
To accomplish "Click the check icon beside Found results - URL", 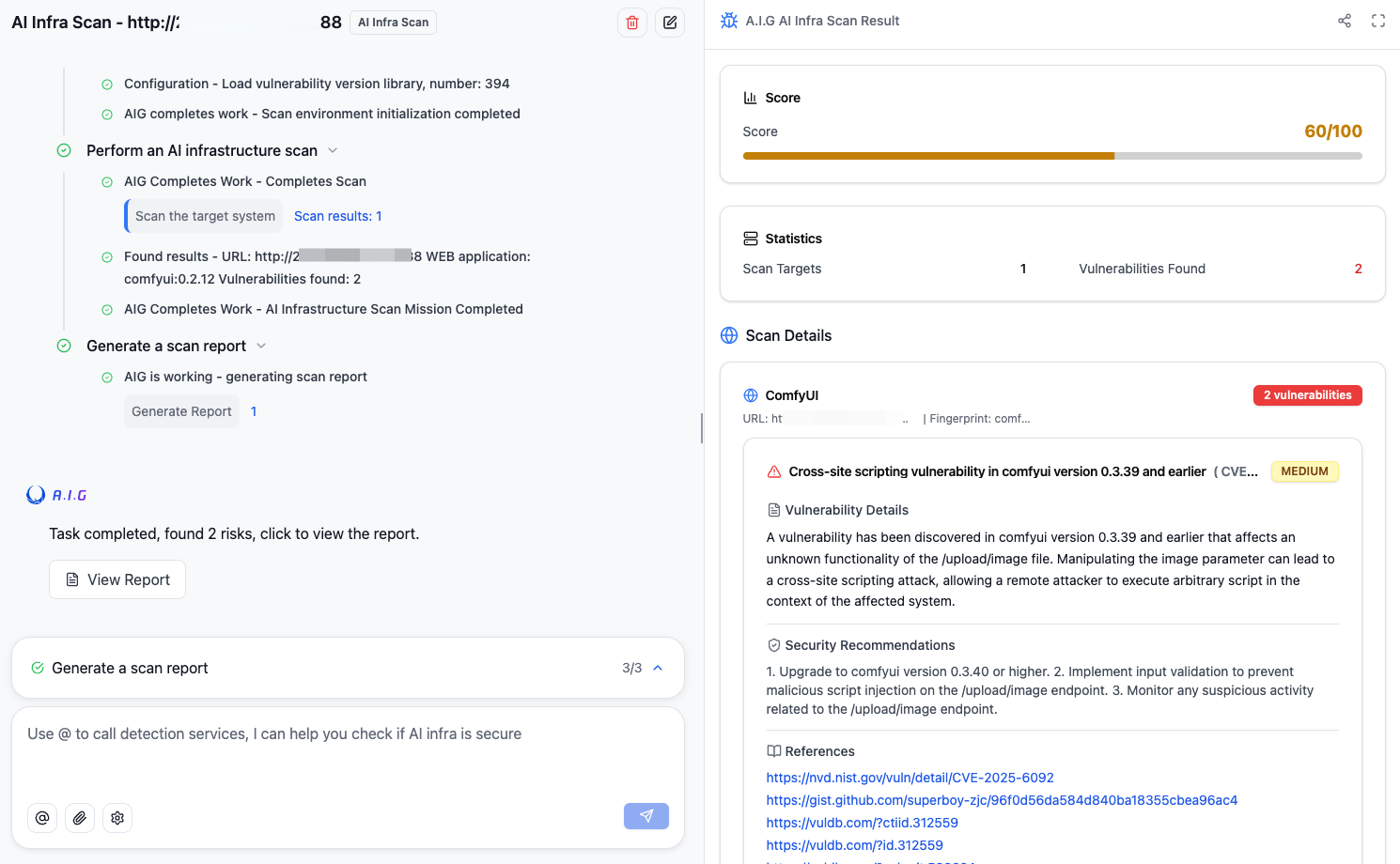I will pyautogui.click(x=107, y=256).
